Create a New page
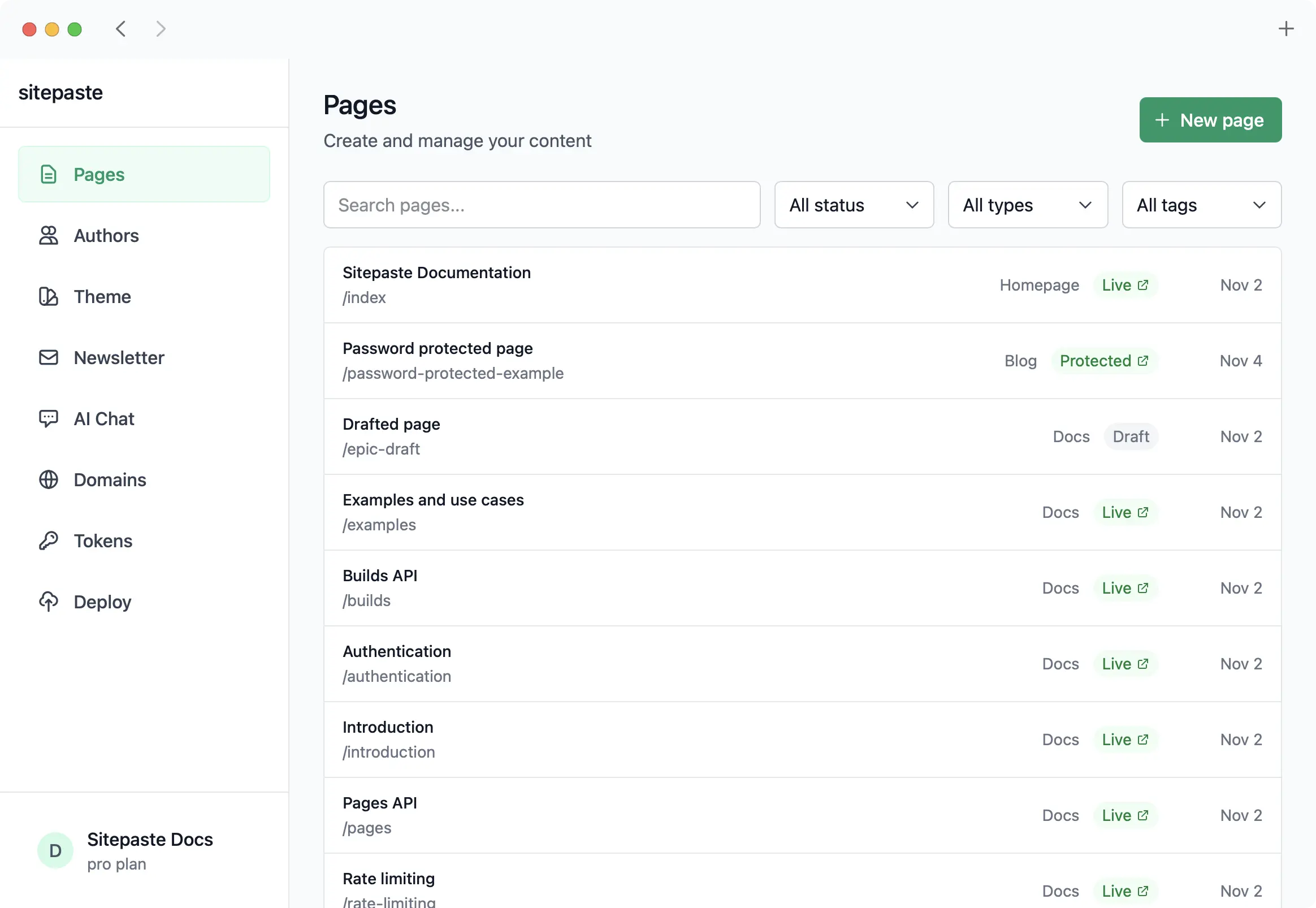Screen dimensions: 1316x908 point(1210,119)
